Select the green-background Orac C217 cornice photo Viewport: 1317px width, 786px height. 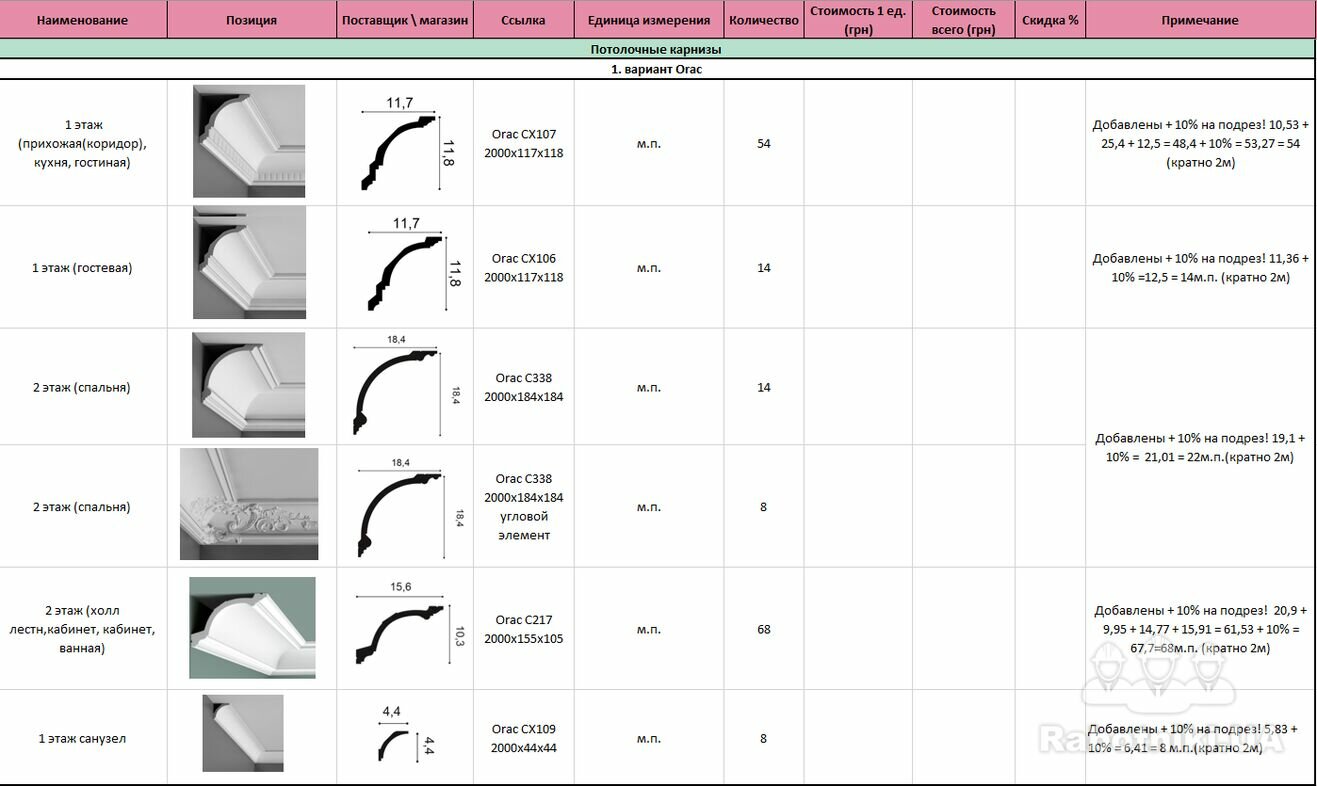(252, 628)
